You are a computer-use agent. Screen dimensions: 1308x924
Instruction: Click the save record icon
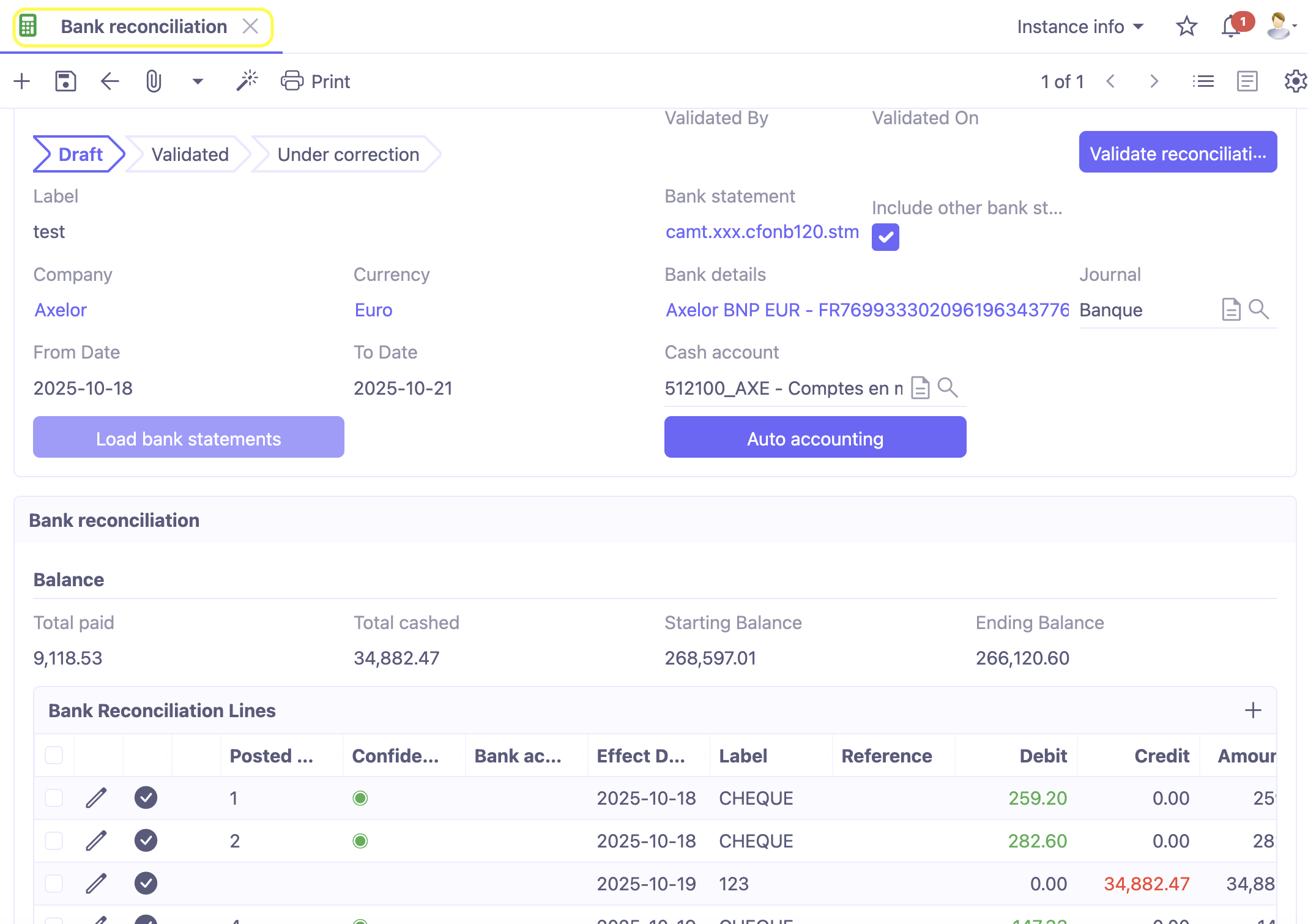(65, 81)
